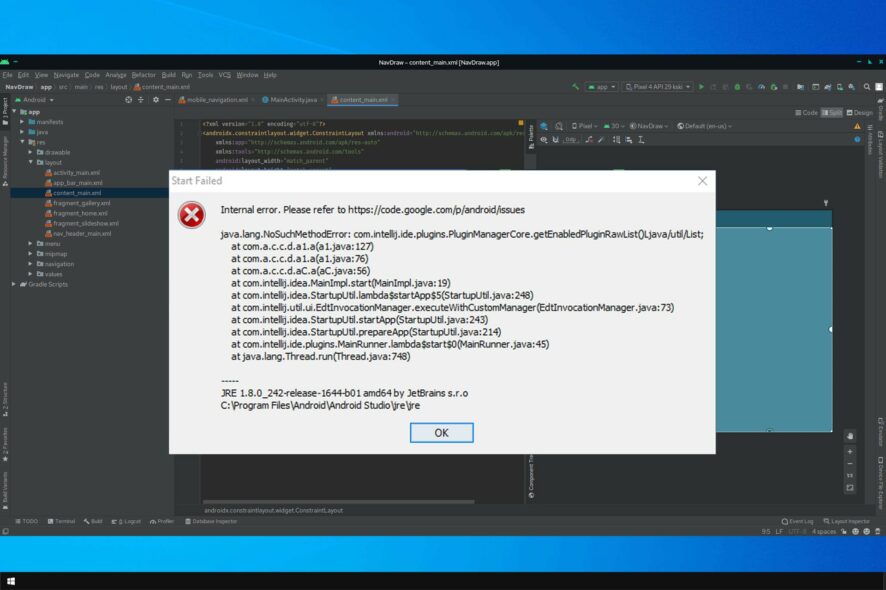Open the NavDraw theme dropdown
This screenshot has height=590, width=886.
click(x=649, y=126)
